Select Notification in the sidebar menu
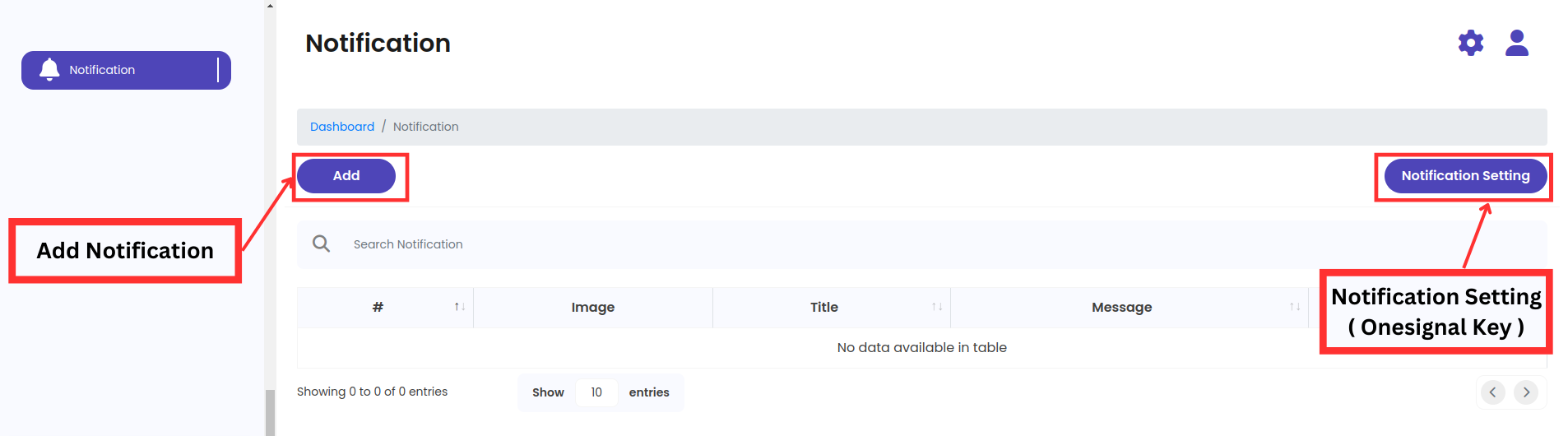 coord(126,70)
